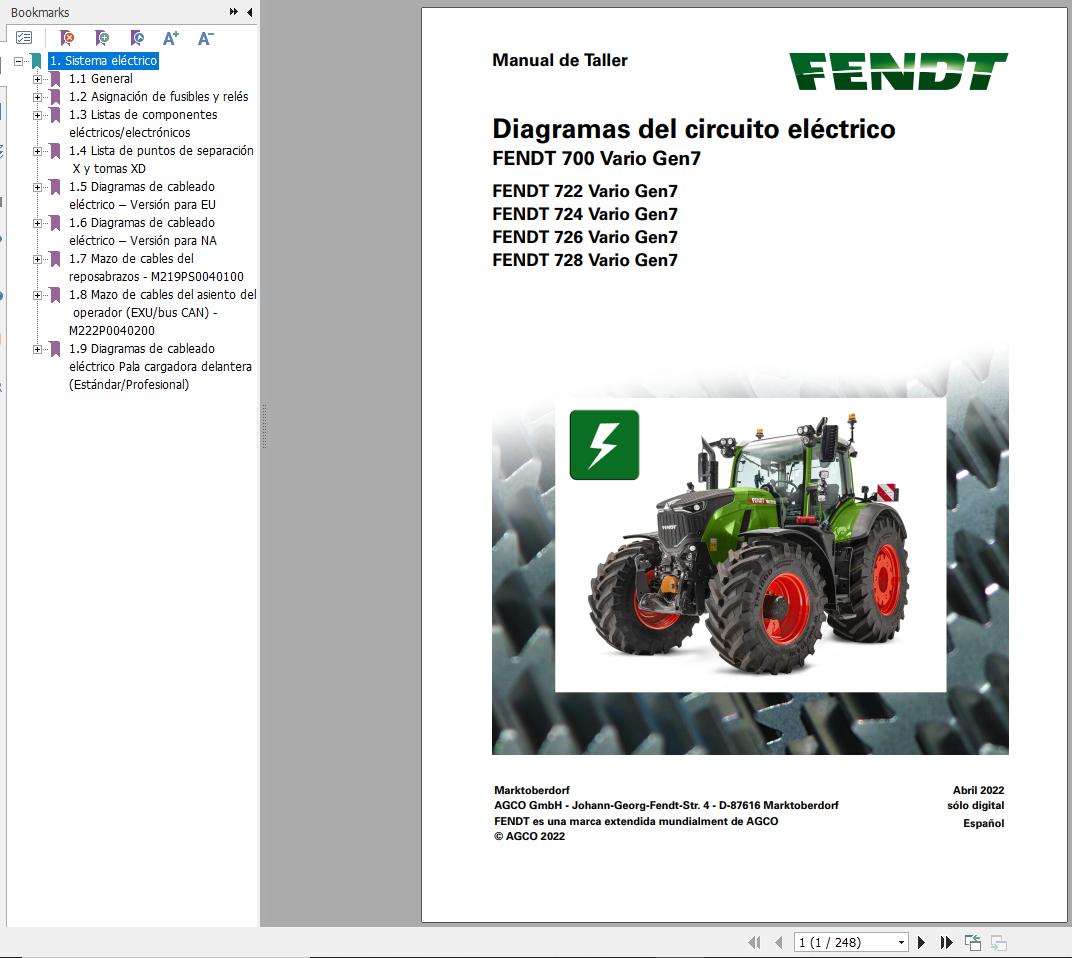
Task: Expand 1.6 Diagramas de cableado NA
Action: [x=38, y=223]
